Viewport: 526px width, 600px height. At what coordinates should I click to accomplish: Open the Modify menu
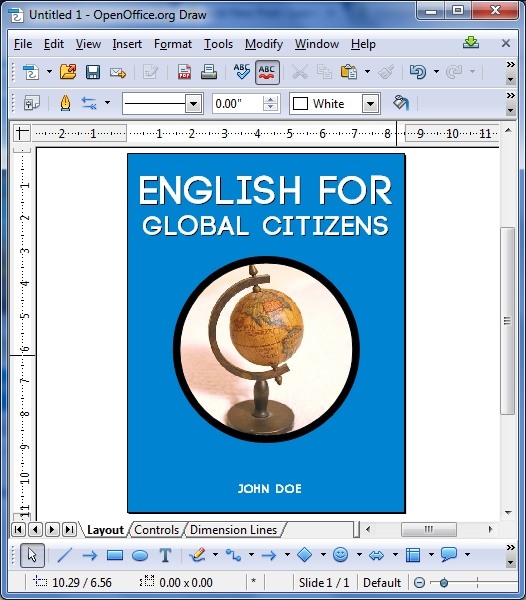[x=264, y=44]
